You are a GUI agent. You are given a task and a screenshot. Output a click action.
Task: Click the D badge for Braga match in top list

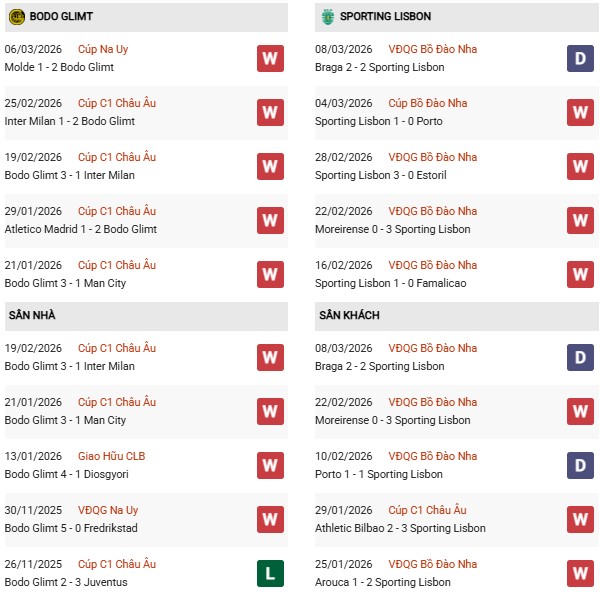(581, 58)
